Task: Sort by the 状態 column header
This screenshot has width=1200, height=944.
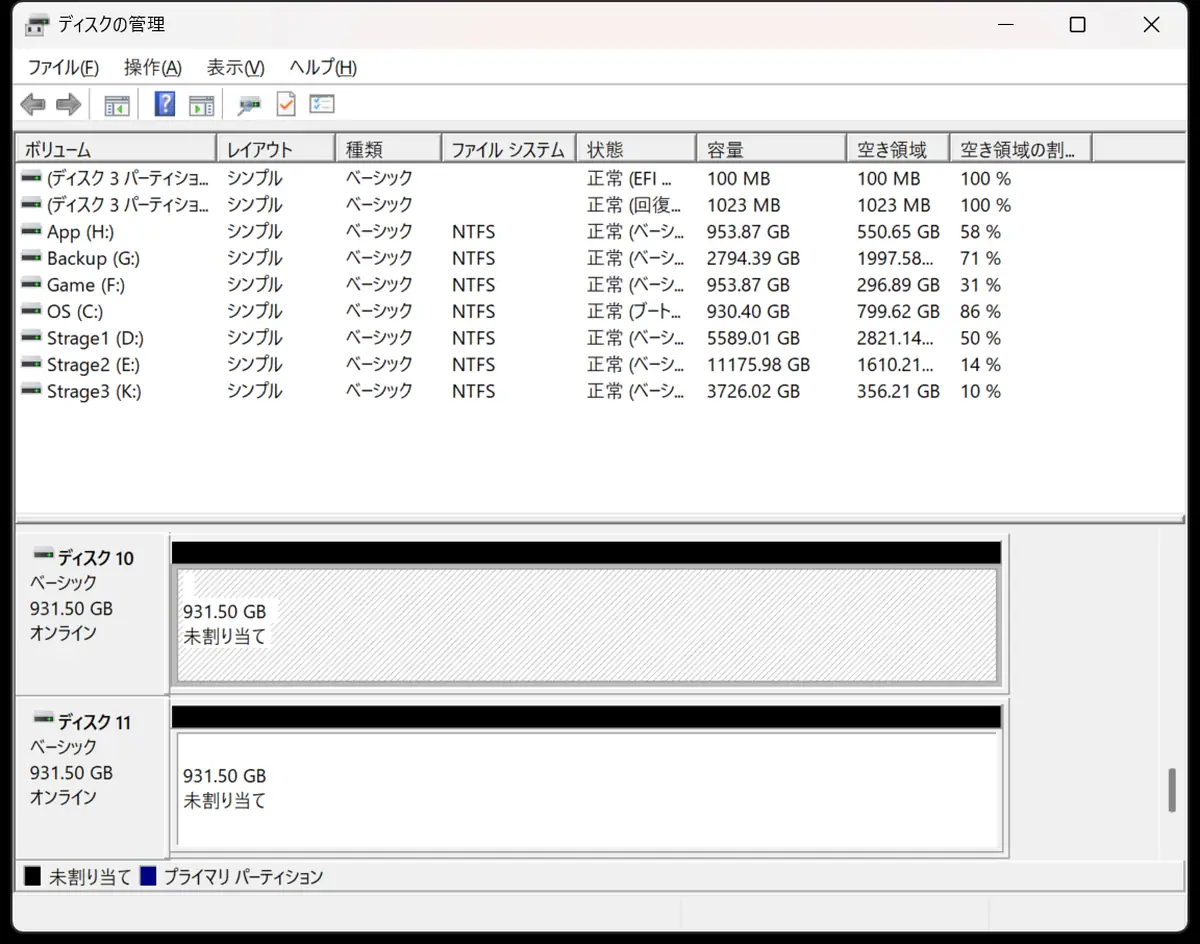Action: coord(636,149)
